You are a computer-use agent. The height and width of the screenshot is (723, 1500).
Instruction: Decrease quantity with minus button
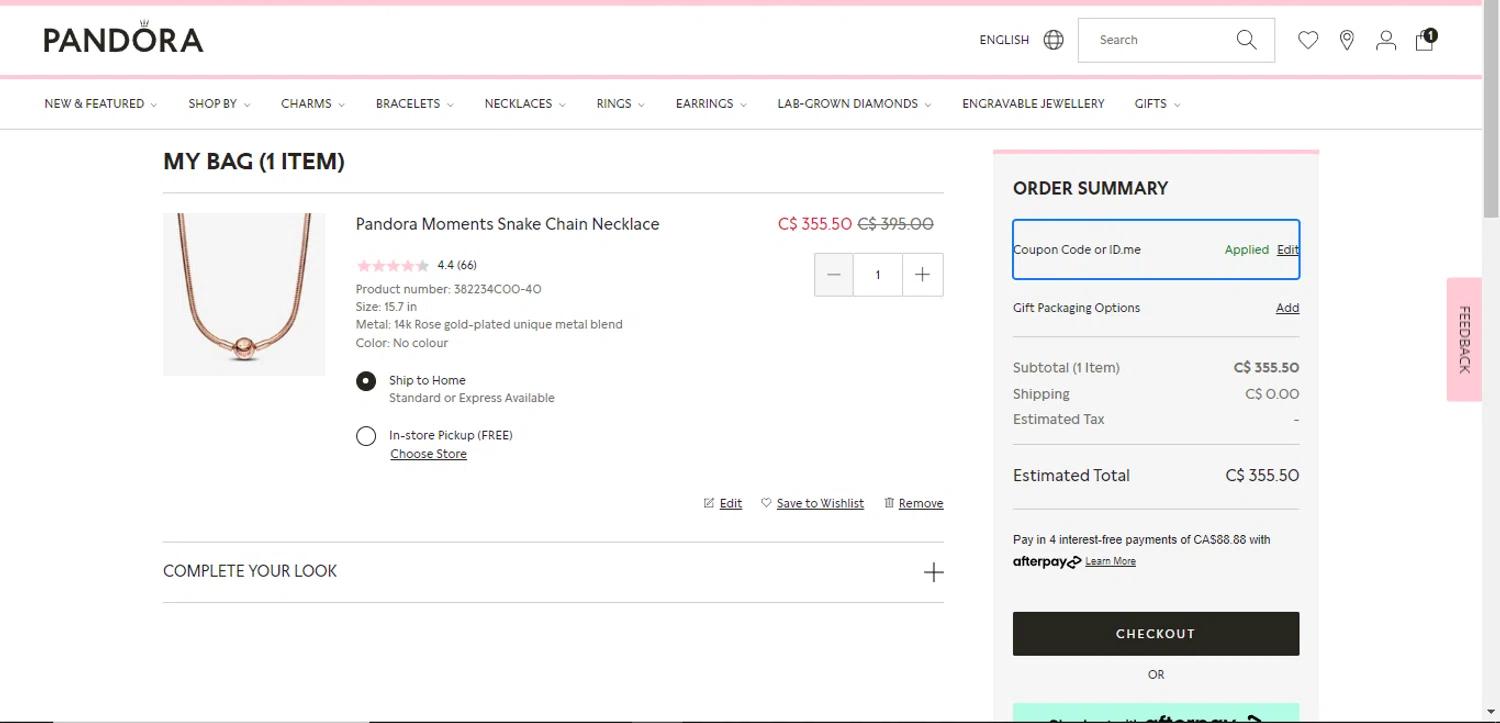pos(834,274)
